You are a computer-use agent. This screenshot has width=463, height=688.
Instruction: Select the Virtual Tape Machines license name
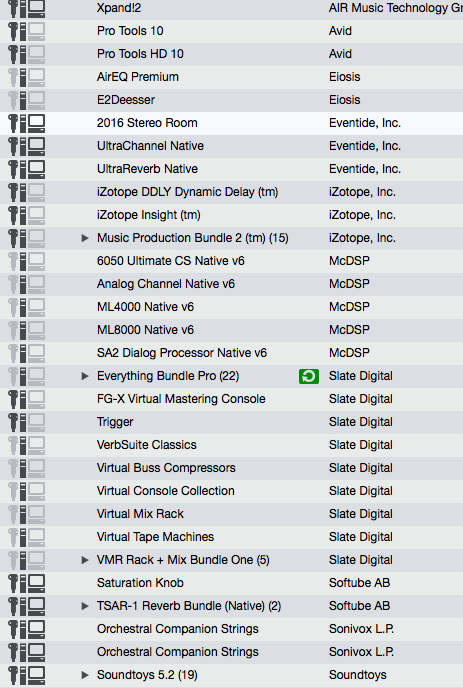(x=155, y=537)
